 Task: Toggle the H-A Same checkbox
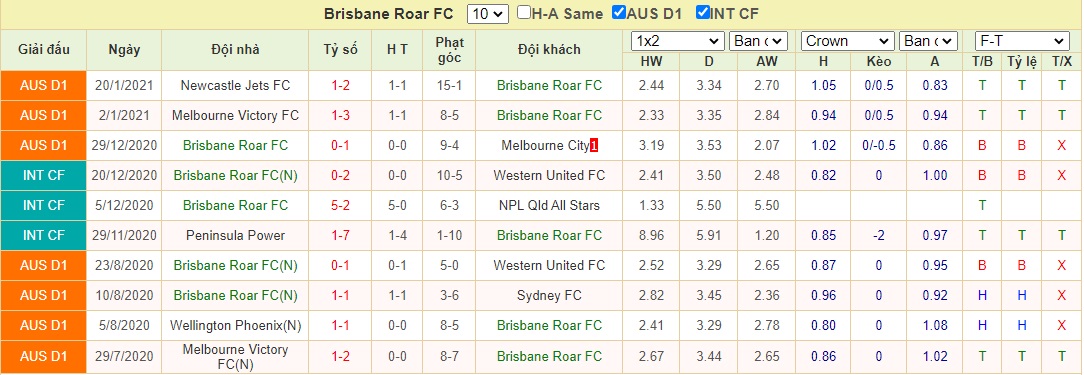(523, 12)
